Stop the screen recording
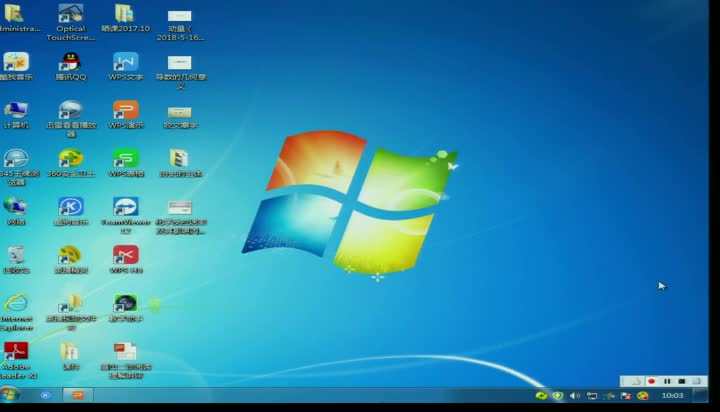Screen dimensions: 720x412 [x=682, y=381]
